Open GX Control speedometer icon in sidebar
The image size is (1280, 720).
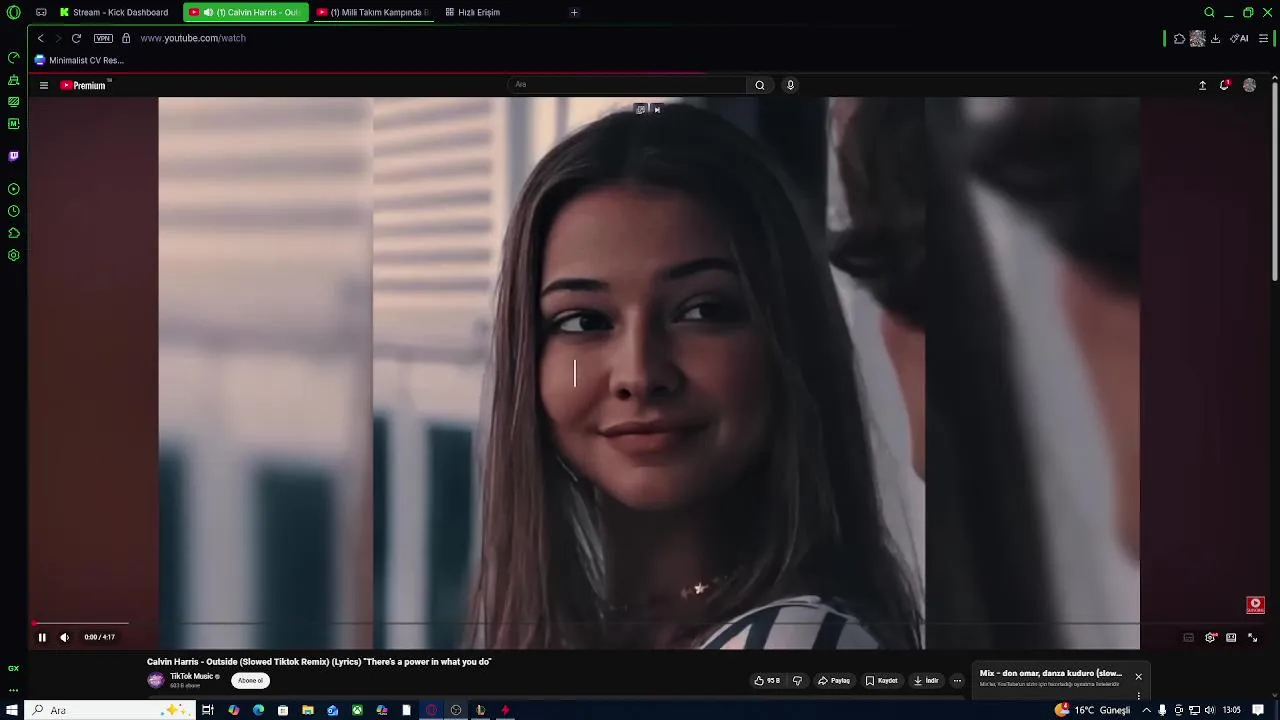(13, 58)
